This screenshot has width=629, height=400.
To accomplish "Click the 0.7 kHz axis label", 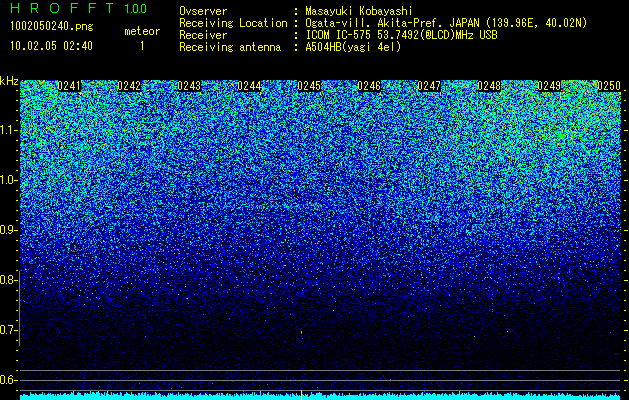I will click(x=7, y=330).
